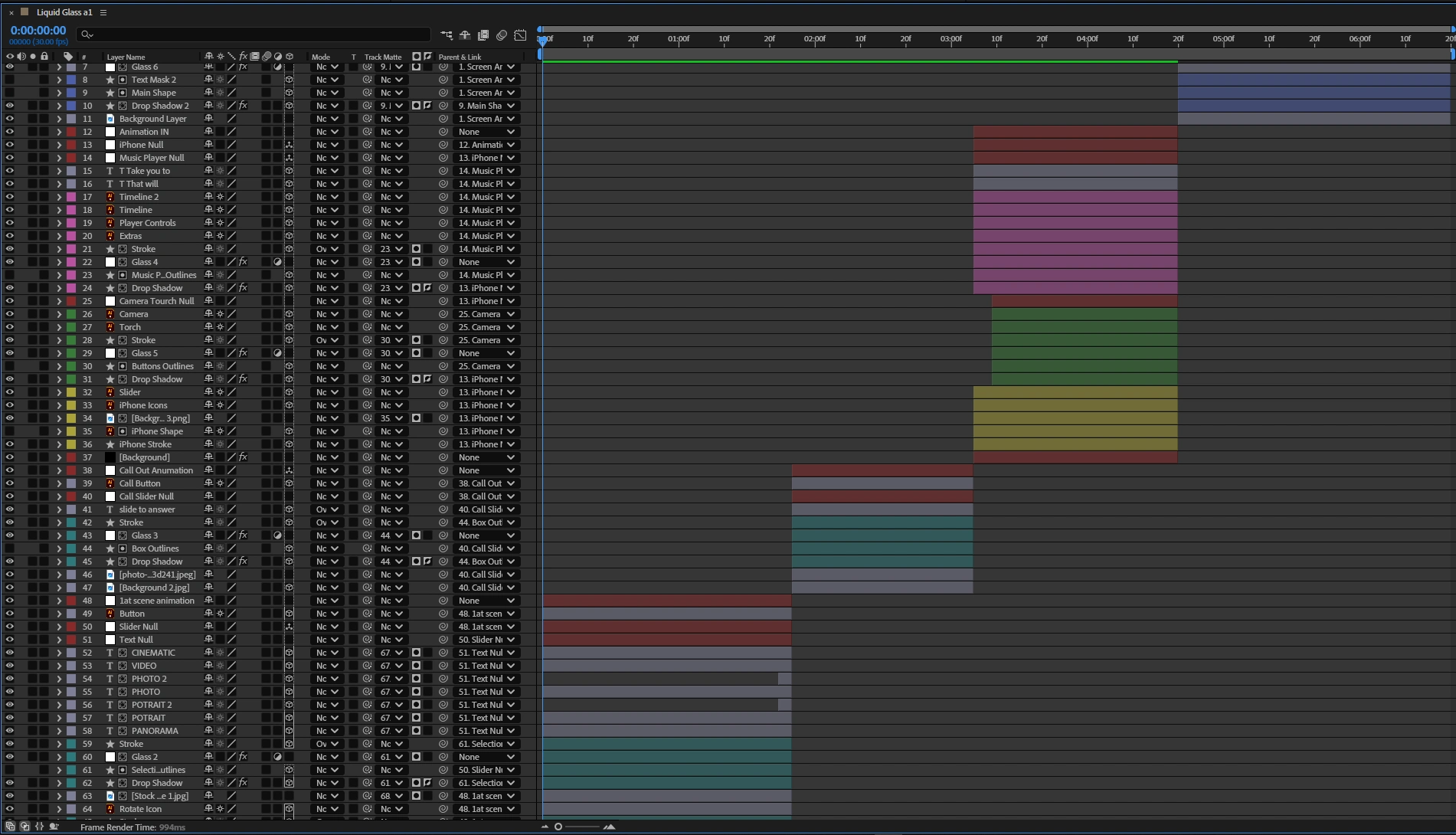Toggle the Transfer Controls pane
The width and height of the screenshot is (1456, 835).
[x=25, y=827]
